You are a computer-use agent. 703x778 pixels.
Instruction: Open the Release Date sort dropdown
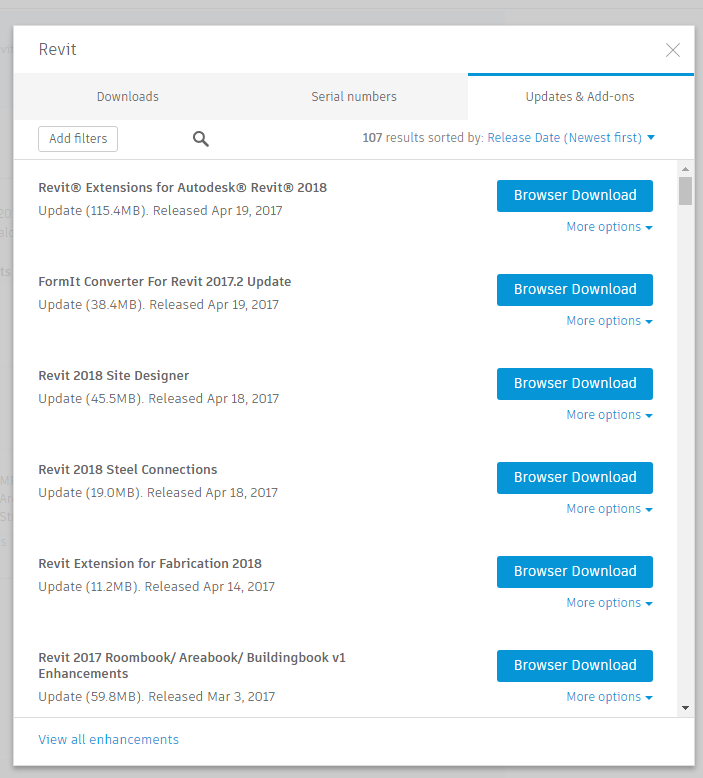click(571, 138)
